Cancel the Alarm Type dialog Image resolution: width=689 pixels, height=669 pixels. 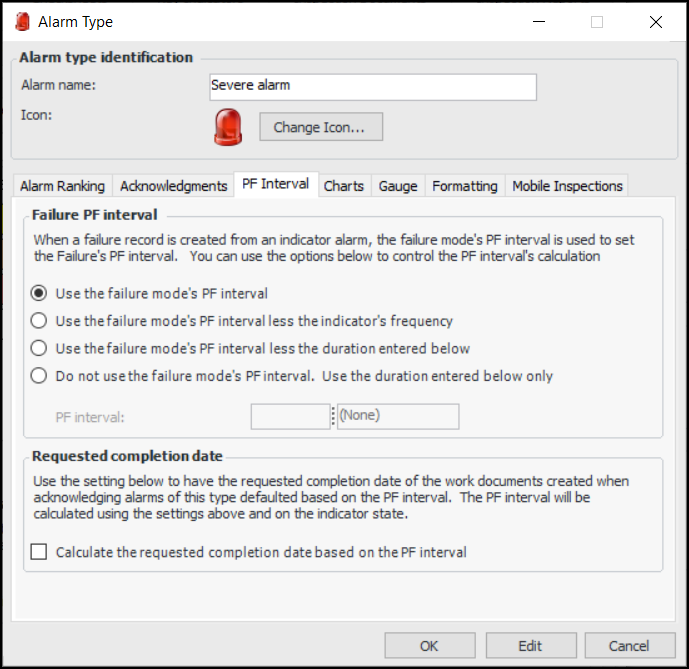[629, 645]
